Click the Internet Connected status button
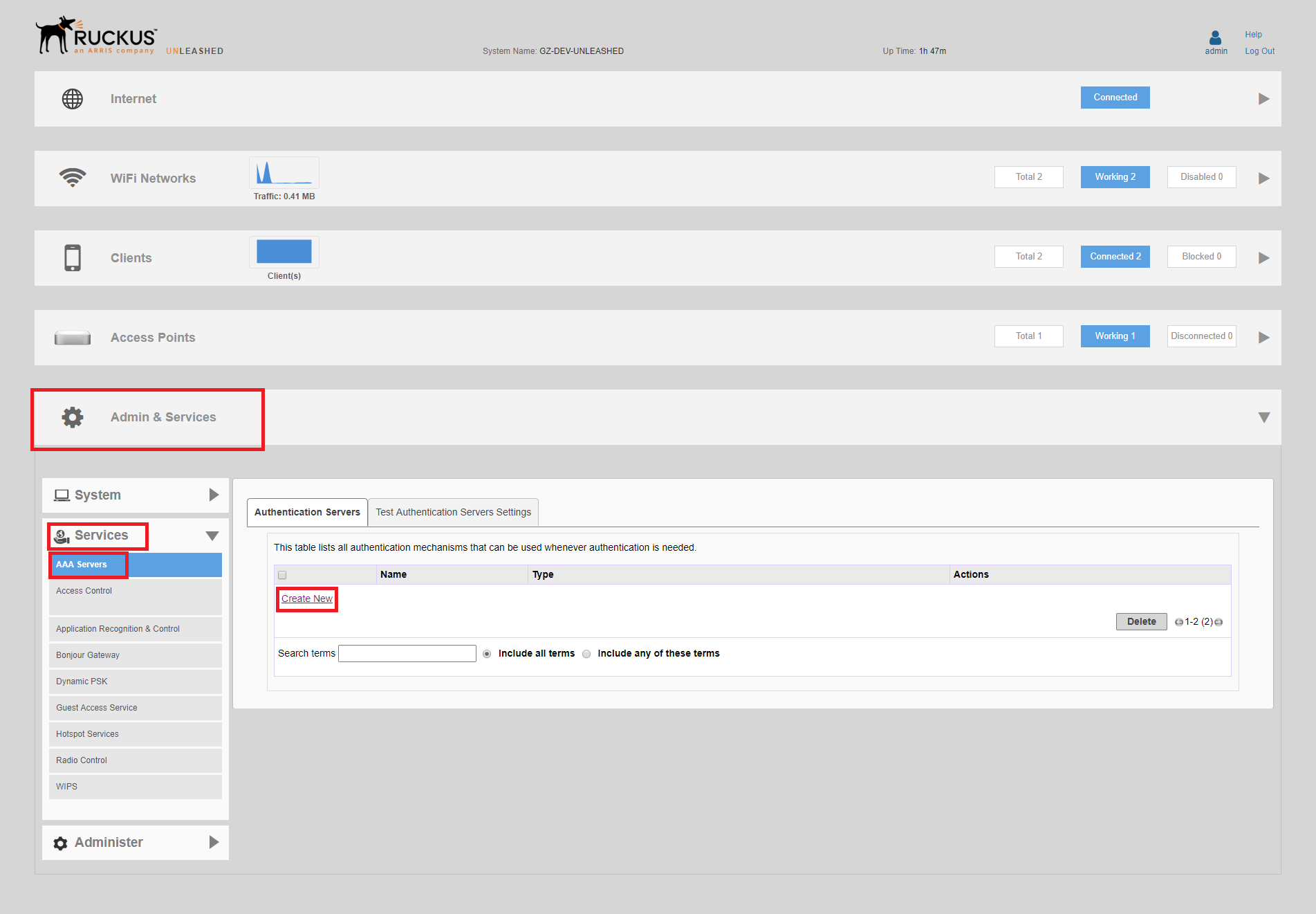This screenshot has width=1316, height=914. (x=1115, y=98)
